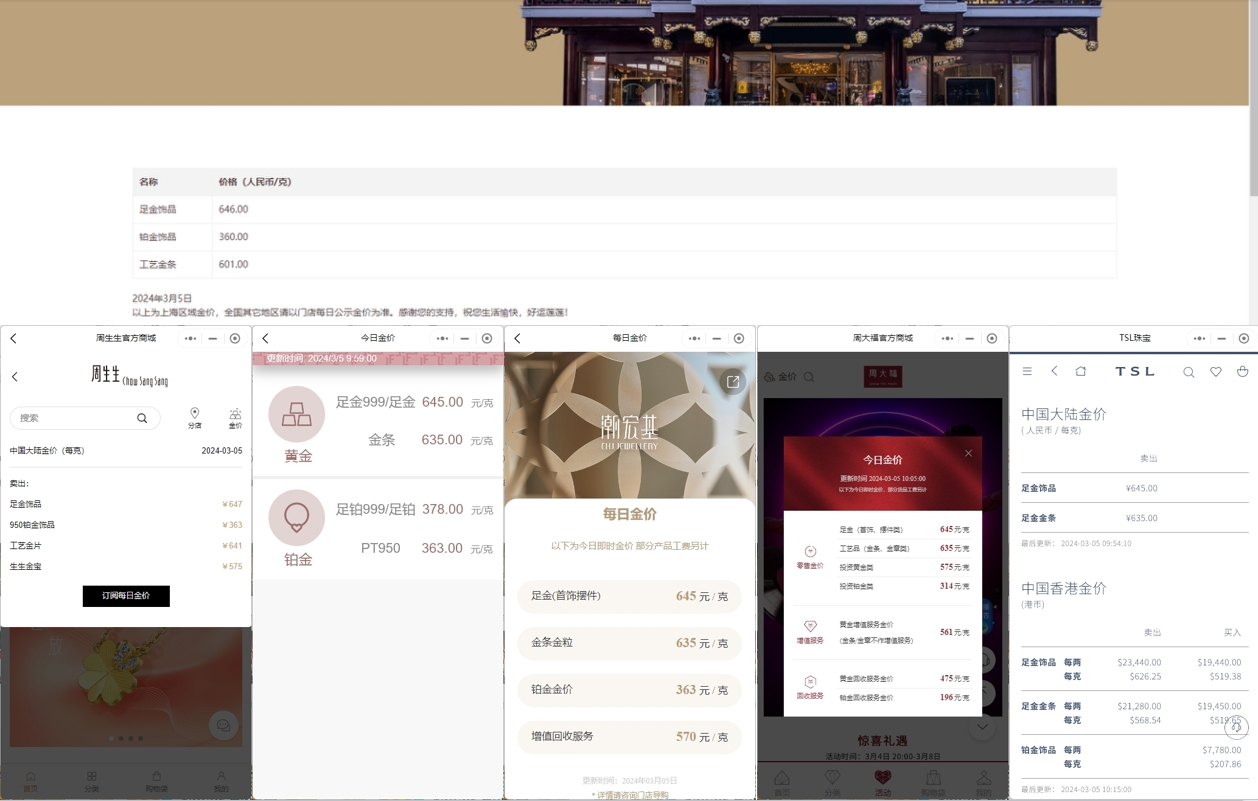The height and width of the screenshot is (801, 1258).
Task: Open the wishlist heart icon in TSL
Action: 1216,372
